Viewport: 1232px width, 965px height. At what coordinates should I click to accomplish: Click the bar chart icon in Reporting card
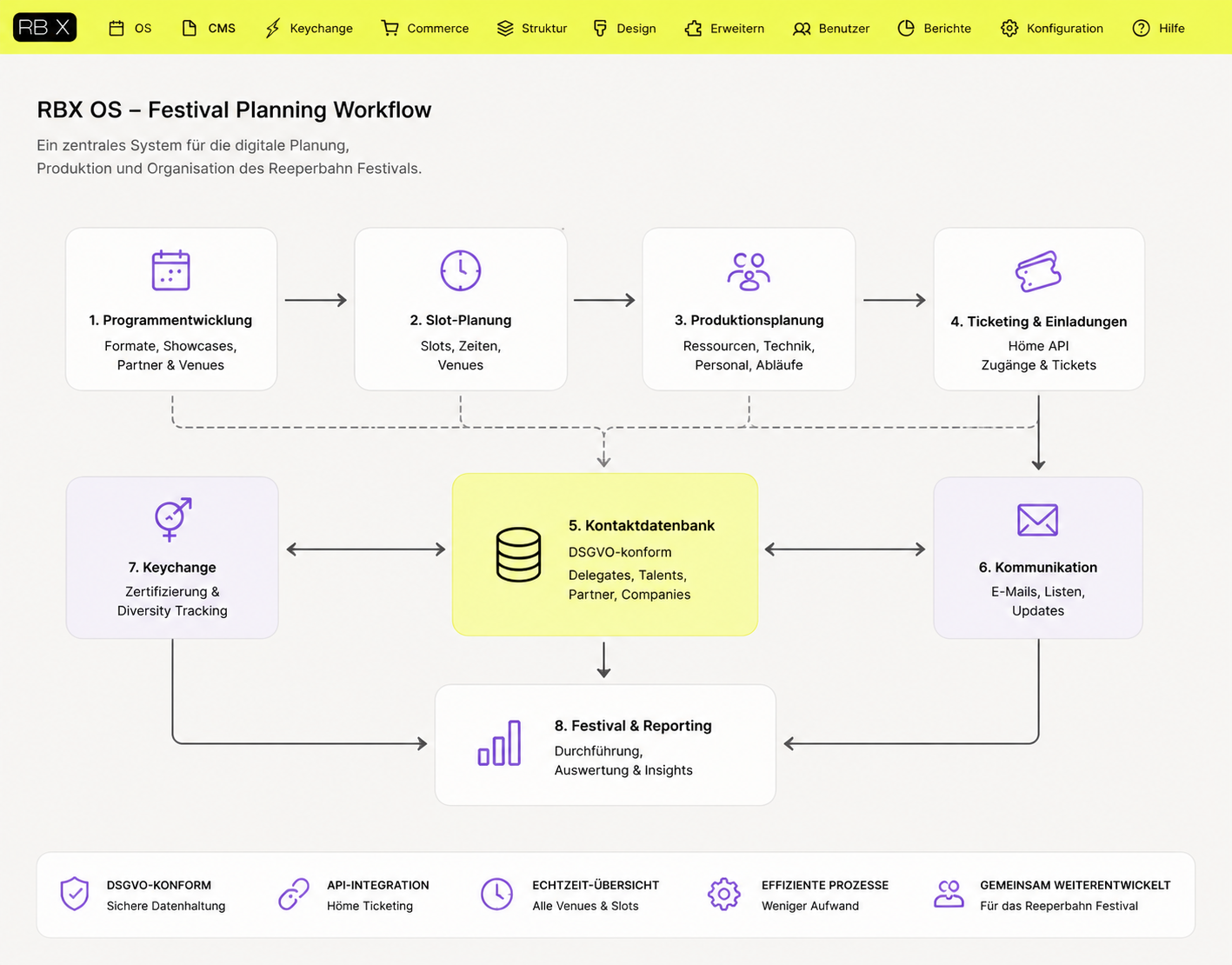(x=499, y=742)
